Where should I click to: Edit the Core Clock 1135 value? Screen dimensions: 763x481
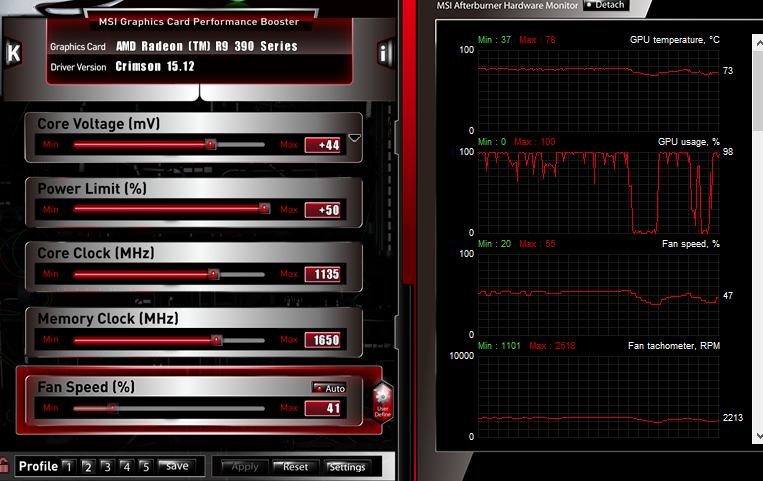323,274
